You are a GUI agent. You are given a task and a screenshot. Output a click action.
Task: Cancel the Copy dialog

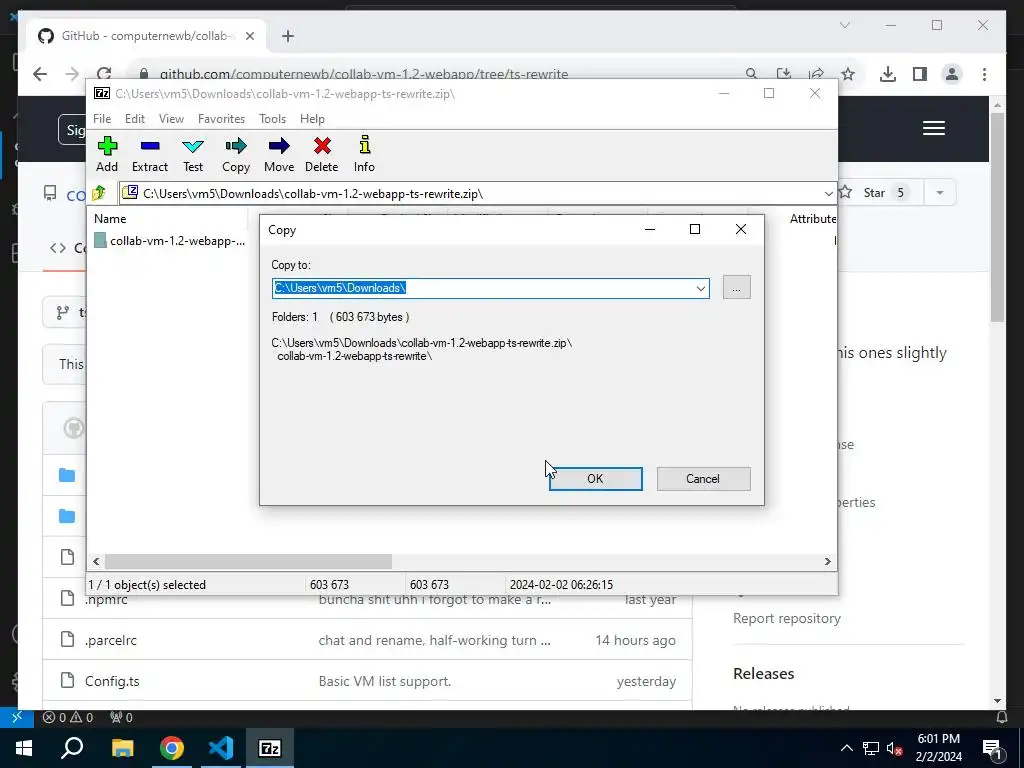pos(703,479)
